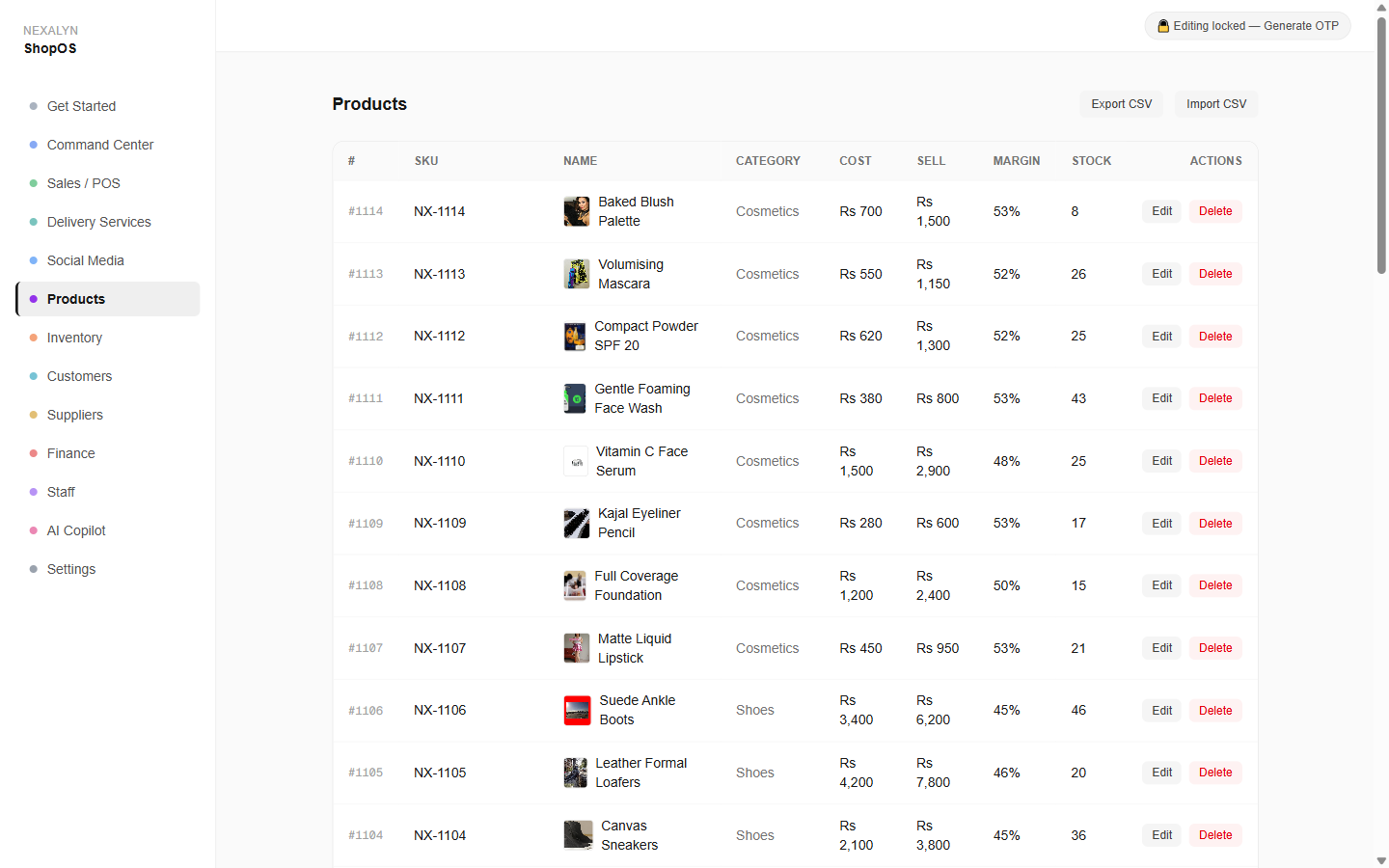This screenshot has height=868, width=1389.
Task: Click the Canvas Sneakers thumbnail
Action: (579, 835)
